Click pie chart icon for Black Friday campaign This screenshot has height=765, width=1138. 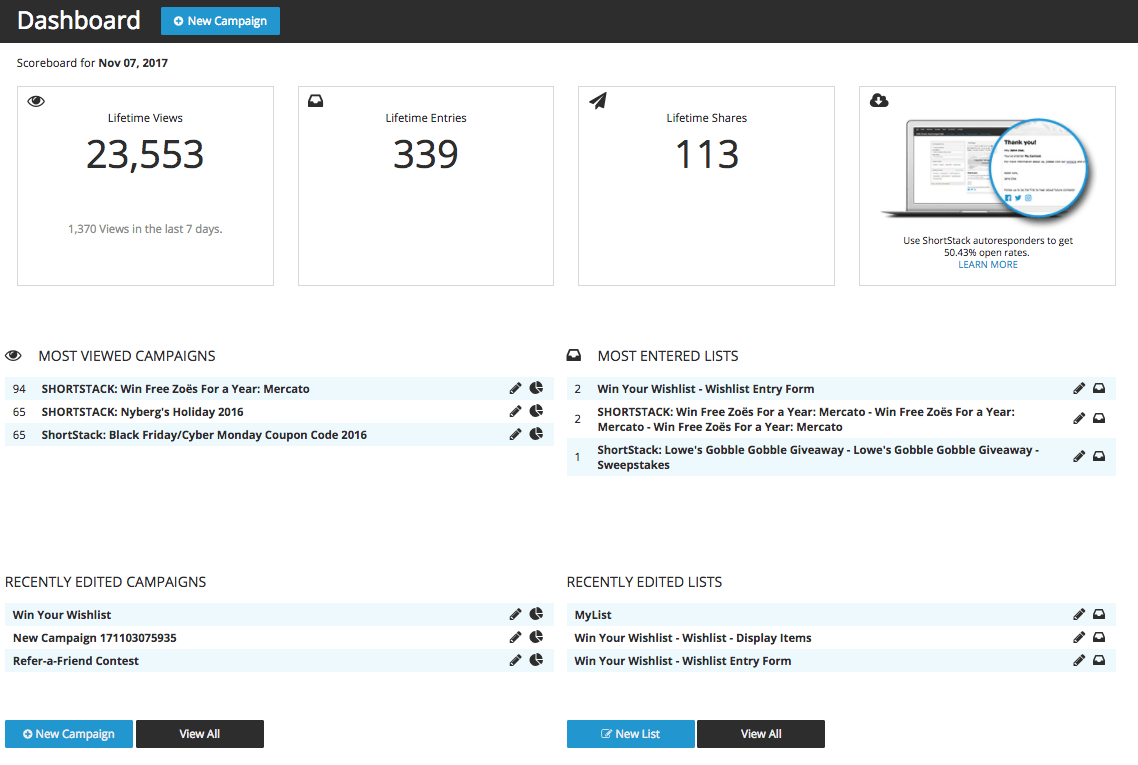pos(536,434)
